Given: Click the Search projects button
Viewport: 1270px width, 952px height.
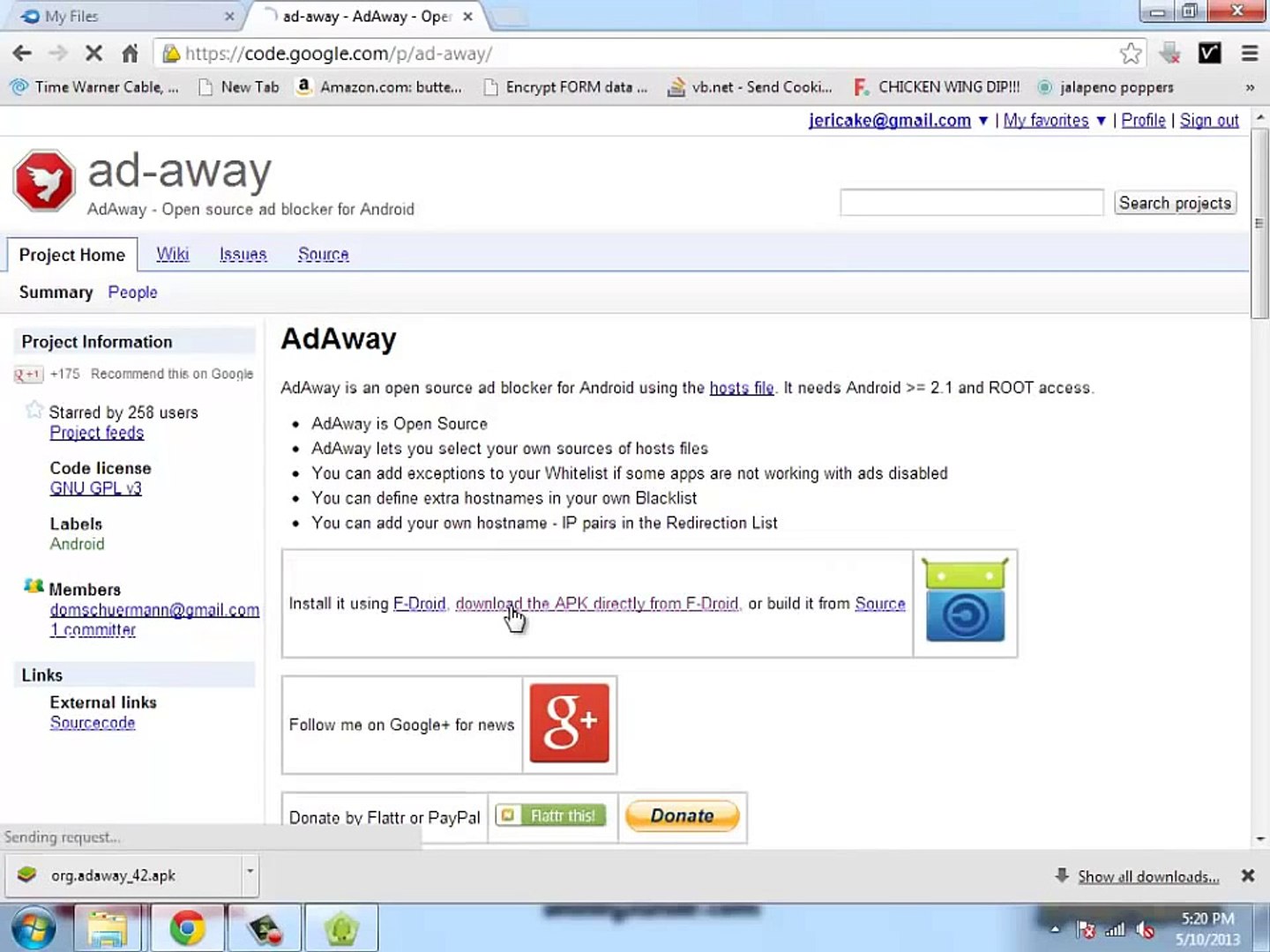Looking at the screenshot, I should click(1175, 203).
